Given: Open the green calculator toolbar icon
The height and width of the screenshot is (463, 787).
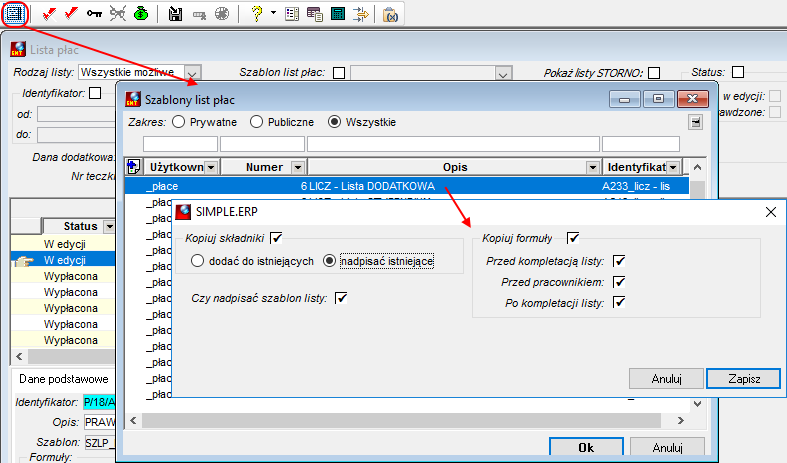Looking at the screenshot, I should tap(338, 14).
